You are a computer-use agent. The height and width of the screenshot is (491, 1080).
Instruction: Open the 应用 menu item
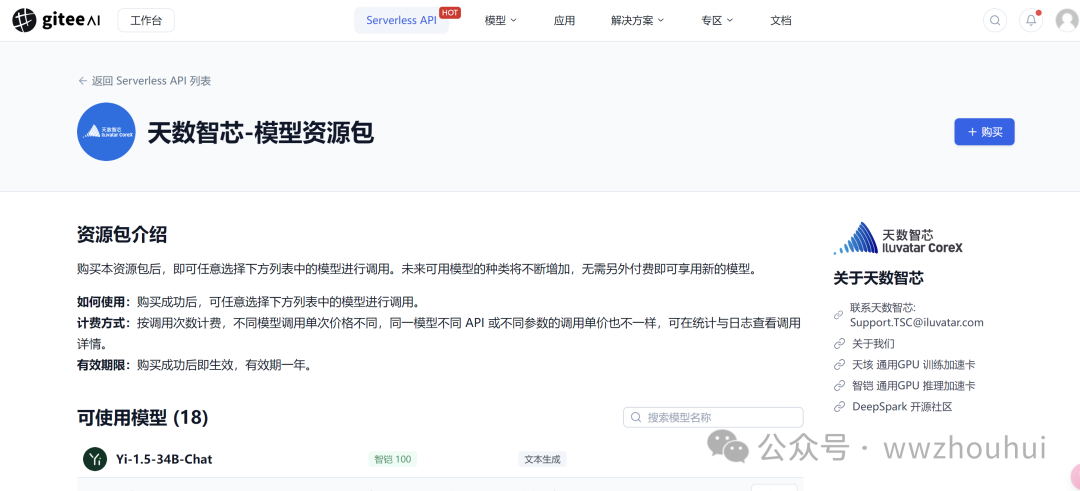[x=564, y=21]
